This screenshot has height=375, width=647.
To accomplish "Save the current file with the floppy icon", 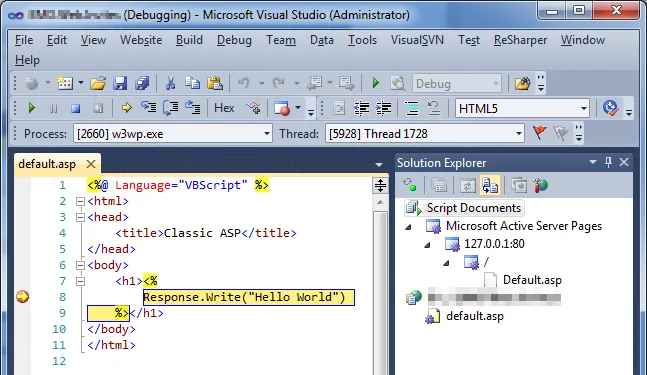I will tap(120, 83).
